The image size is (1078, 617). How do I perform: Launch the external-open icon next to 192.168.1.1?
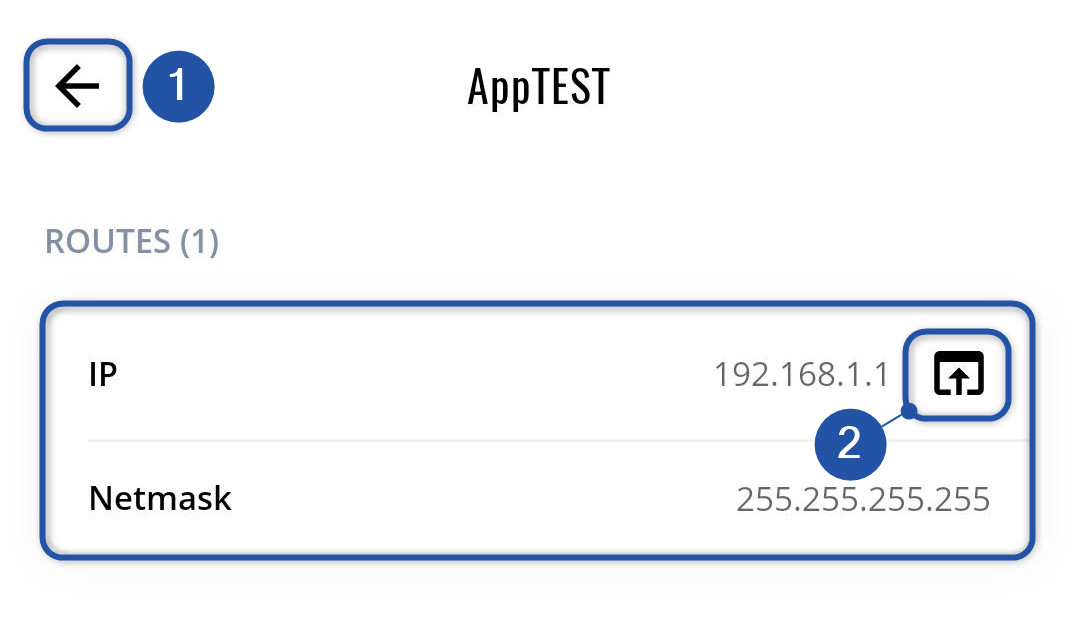pos(958,374)
